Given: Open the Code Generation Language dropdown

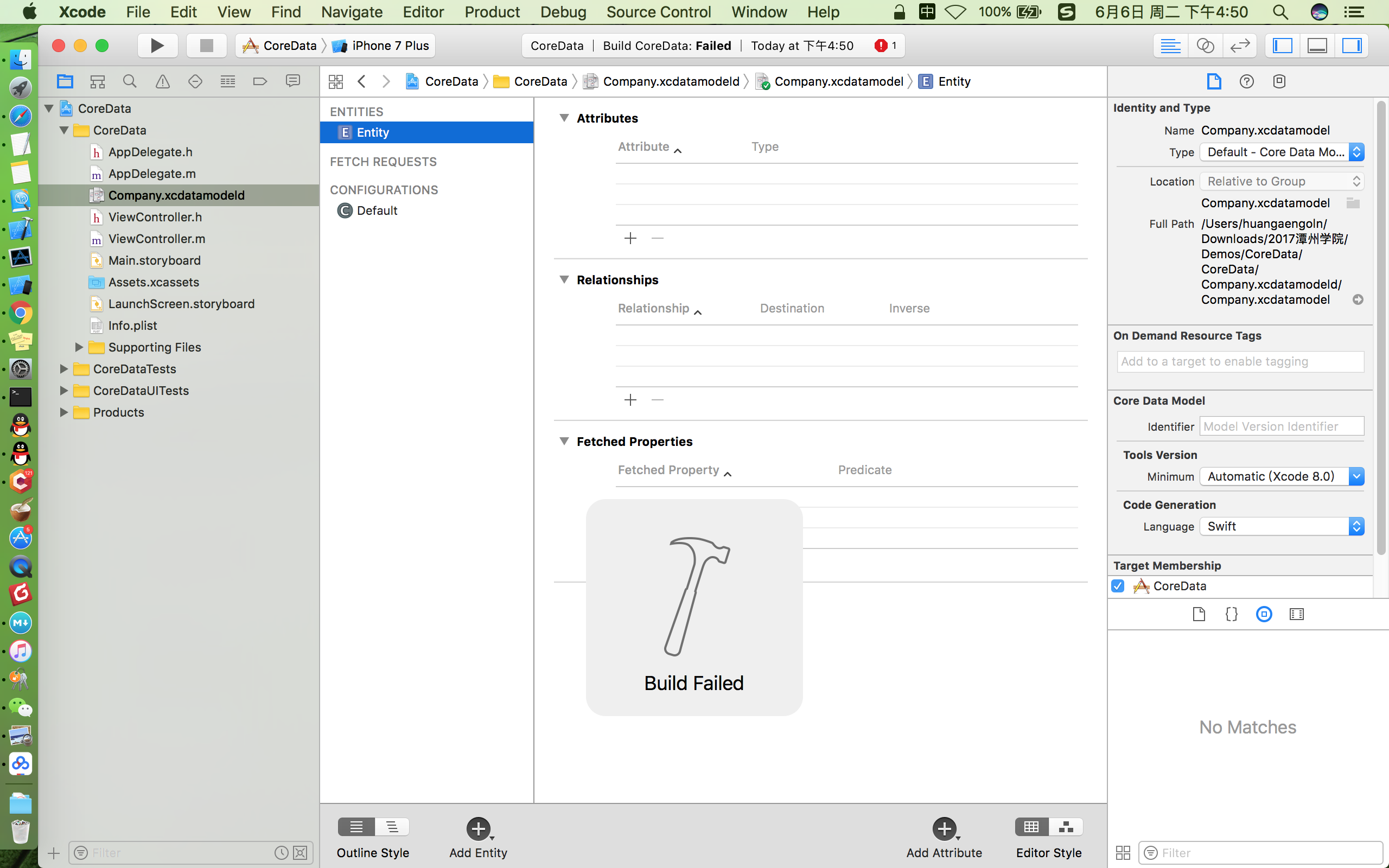Looking at the screenshot, I should tap(1282, 526).
